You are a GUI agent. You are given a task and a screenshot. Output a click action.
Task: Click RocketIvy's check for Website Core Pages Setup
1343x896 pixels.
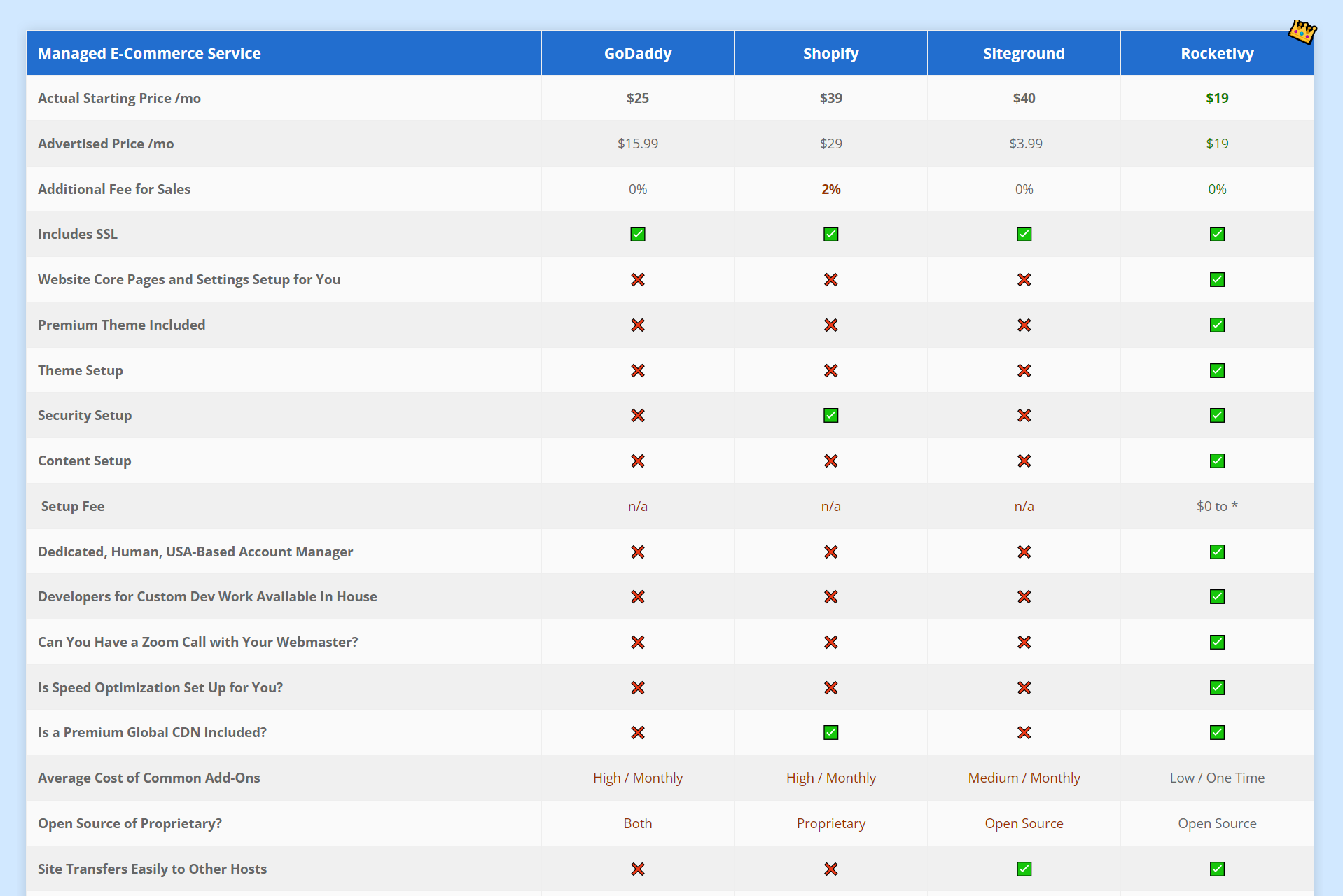1218,280
